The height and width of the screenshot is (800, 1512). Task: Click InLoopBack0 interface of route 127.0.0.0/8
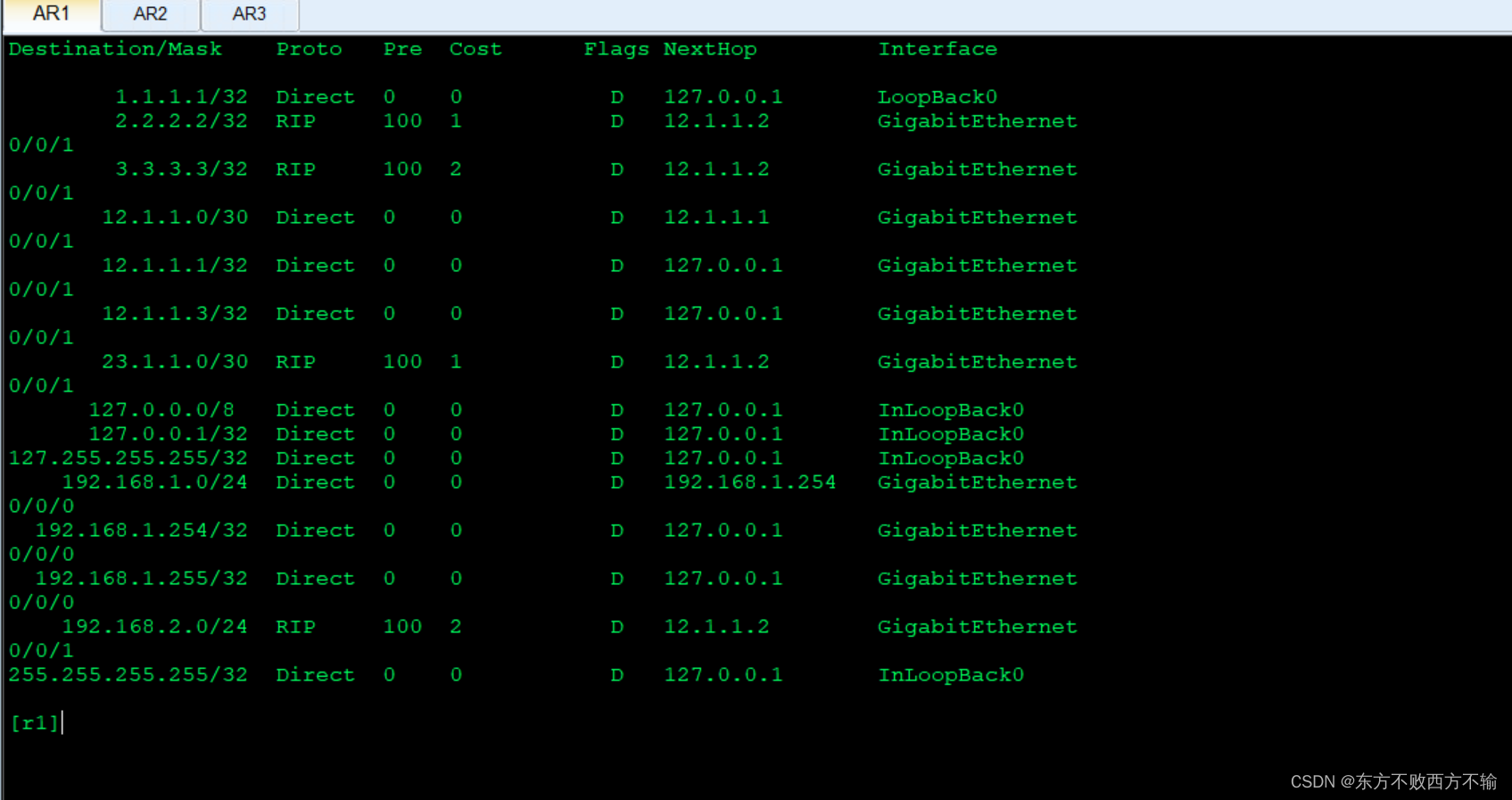(x=951, y=409)
